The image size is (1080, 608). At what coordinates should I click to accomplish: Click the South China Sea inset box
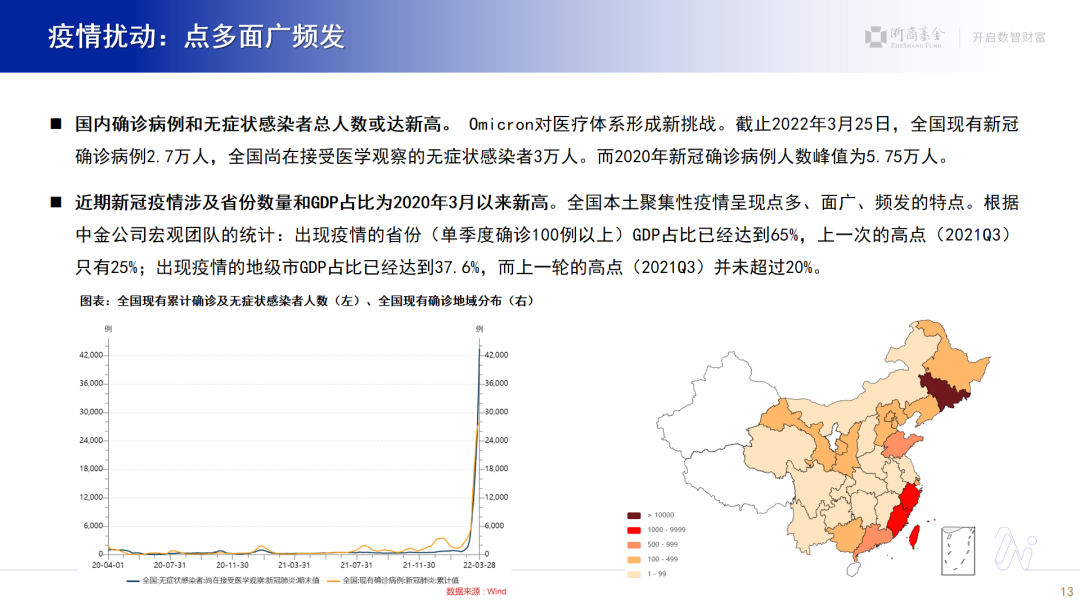click(x=958, y=551)
